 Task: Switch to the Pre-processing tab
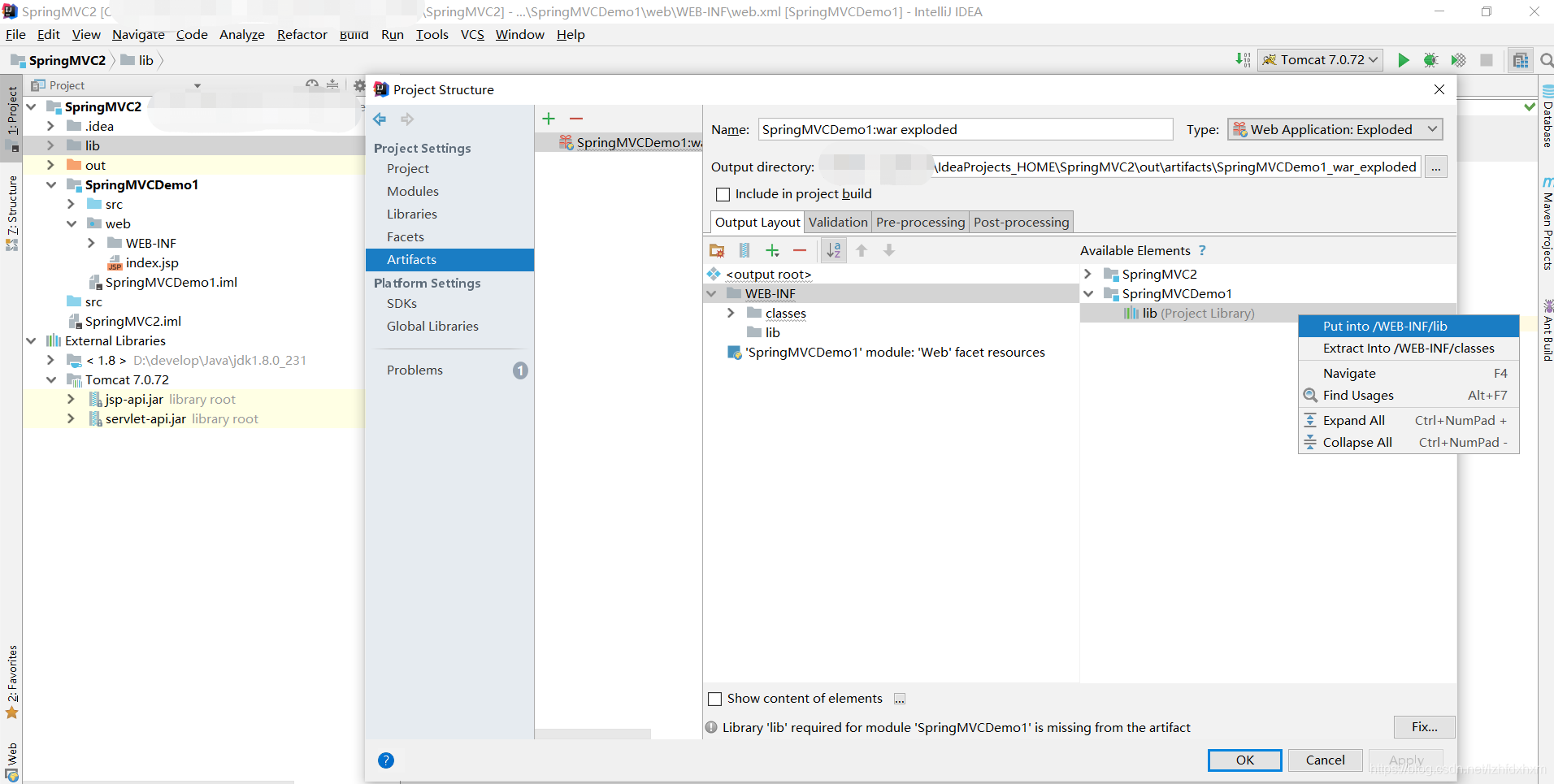920,222
